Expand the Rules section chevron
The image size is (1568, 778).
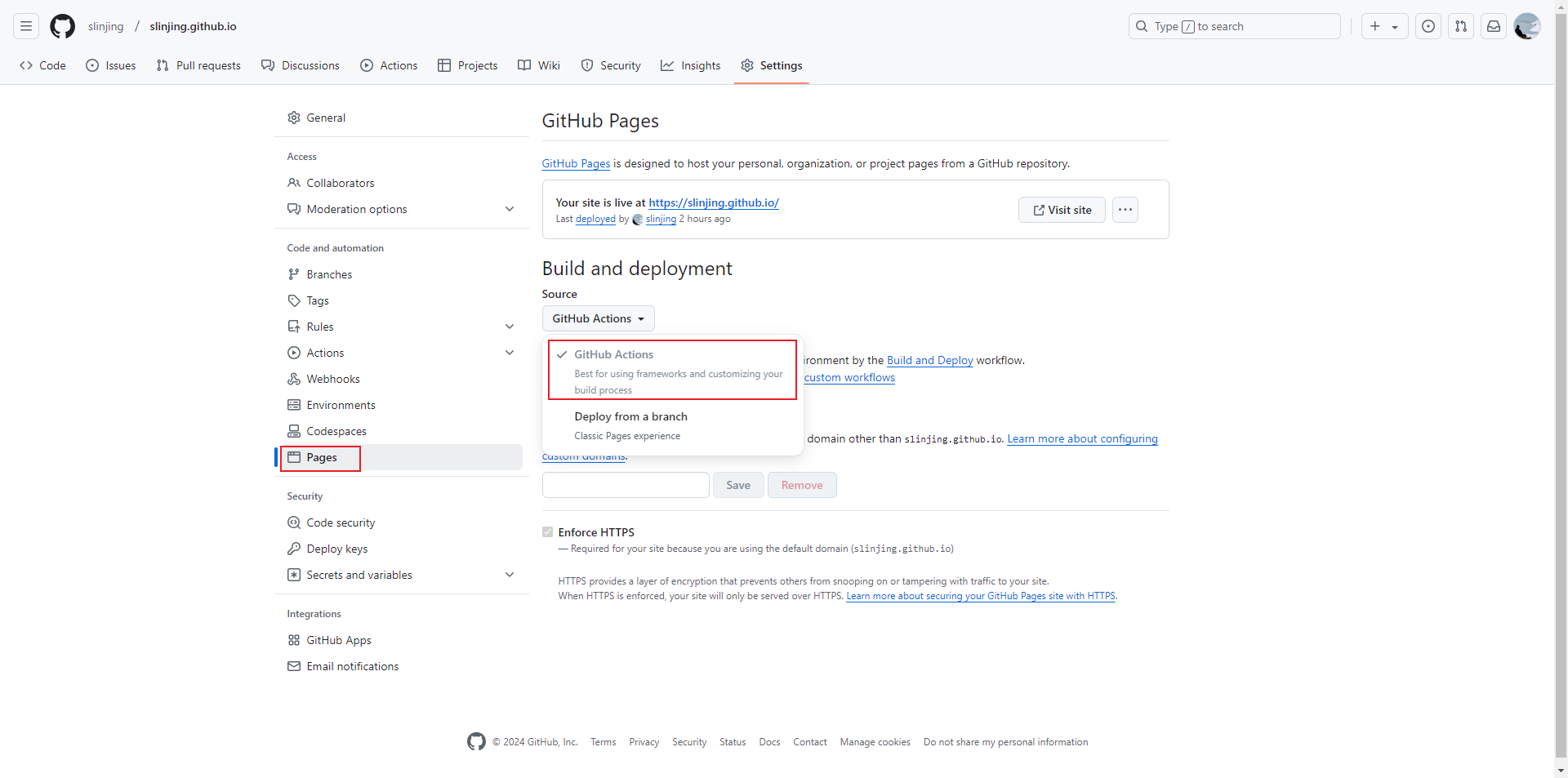point(510,327)
